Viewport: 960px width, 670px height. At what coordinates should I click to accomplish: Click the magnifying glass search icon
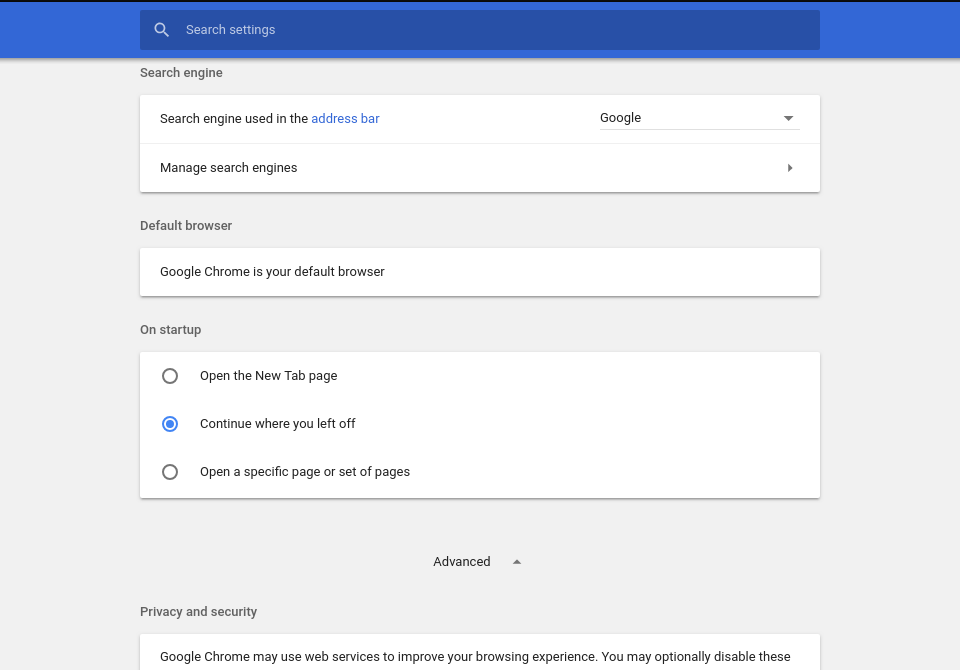[x=161, y=29]
